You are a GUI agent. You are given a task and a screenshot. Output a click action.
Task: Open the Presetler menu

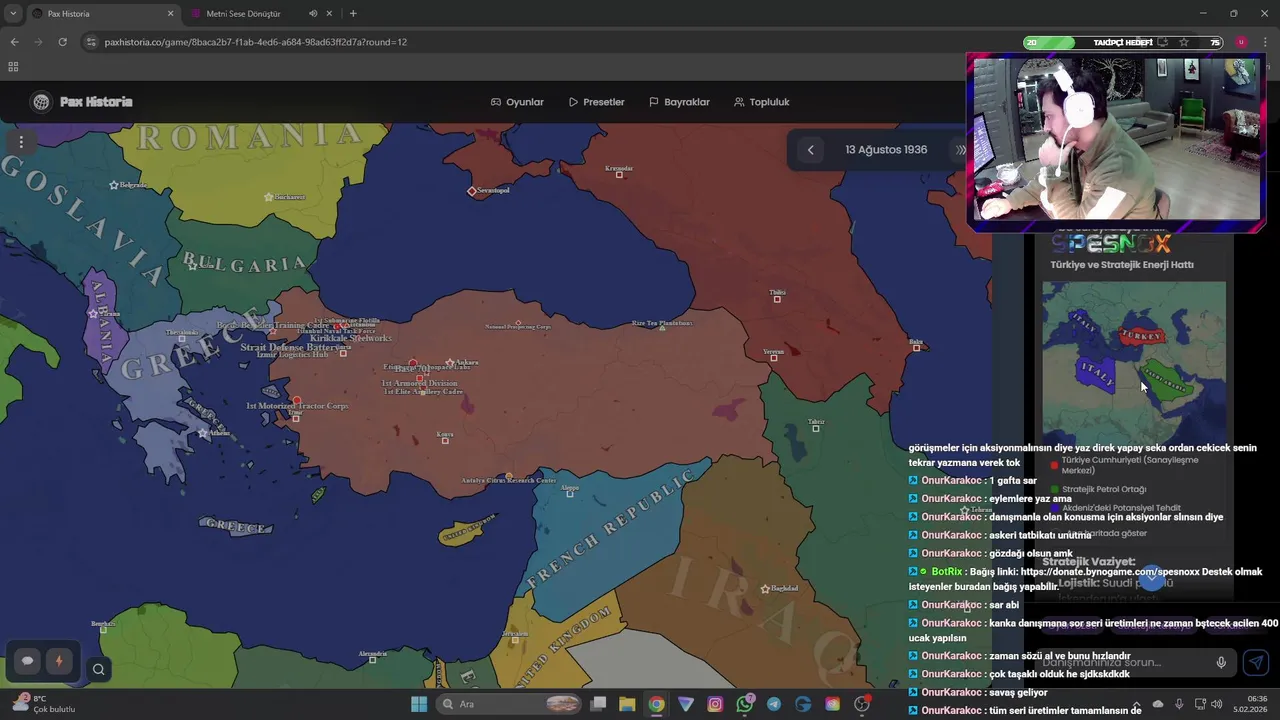(x=596, y=102)
